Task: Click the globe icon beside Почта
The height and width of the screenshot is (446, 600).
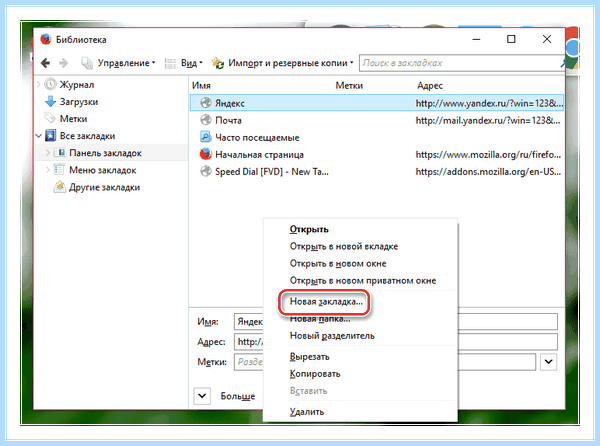Action: pyautogui.click(x=206, y=120)
